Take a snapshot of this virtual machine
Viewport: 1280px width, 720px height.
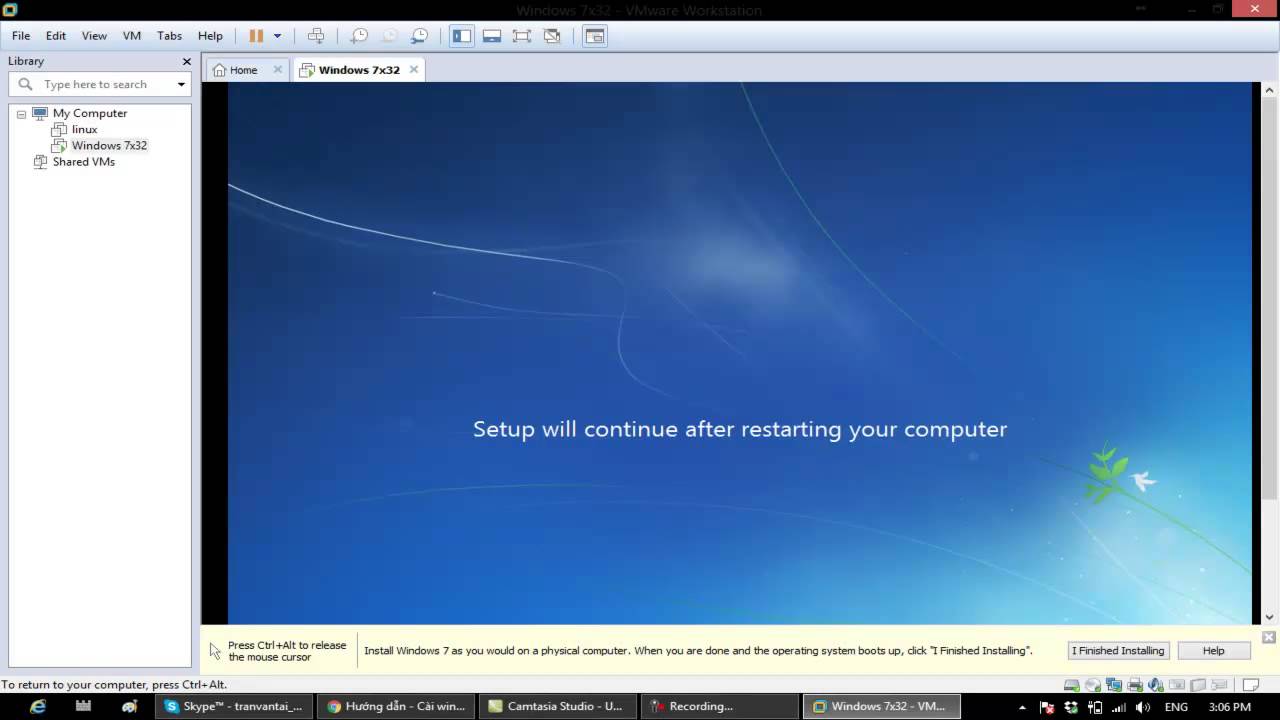pos(359,36)
